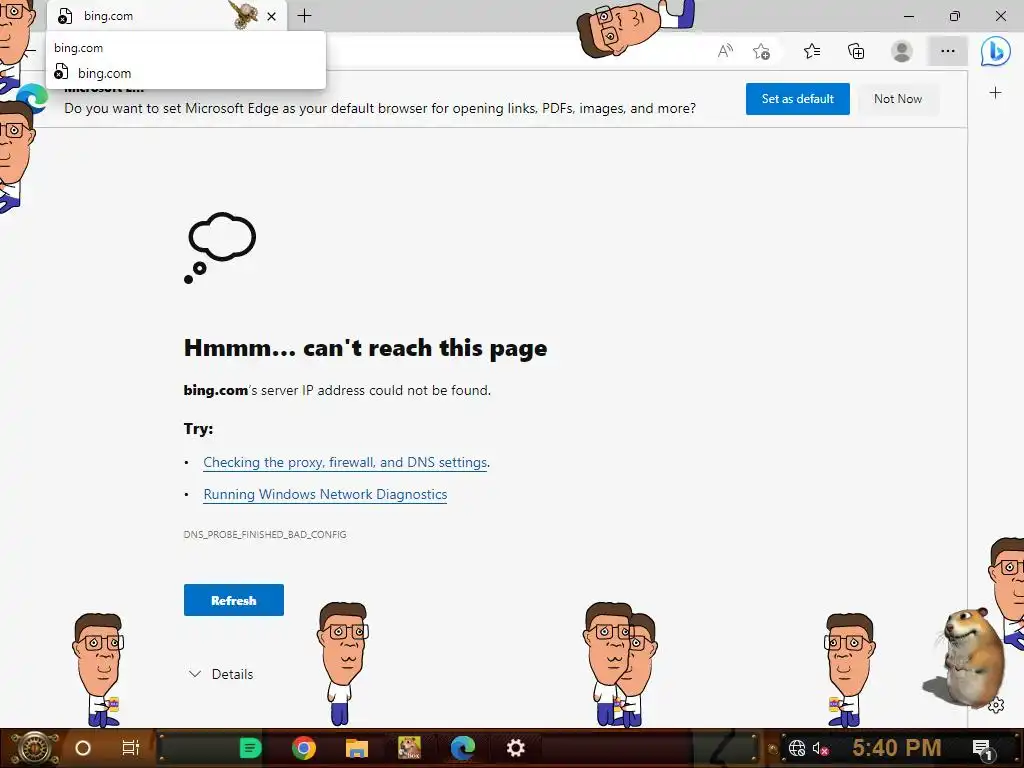Open hamster app icon on taskbar

click(x=409, y=748)
